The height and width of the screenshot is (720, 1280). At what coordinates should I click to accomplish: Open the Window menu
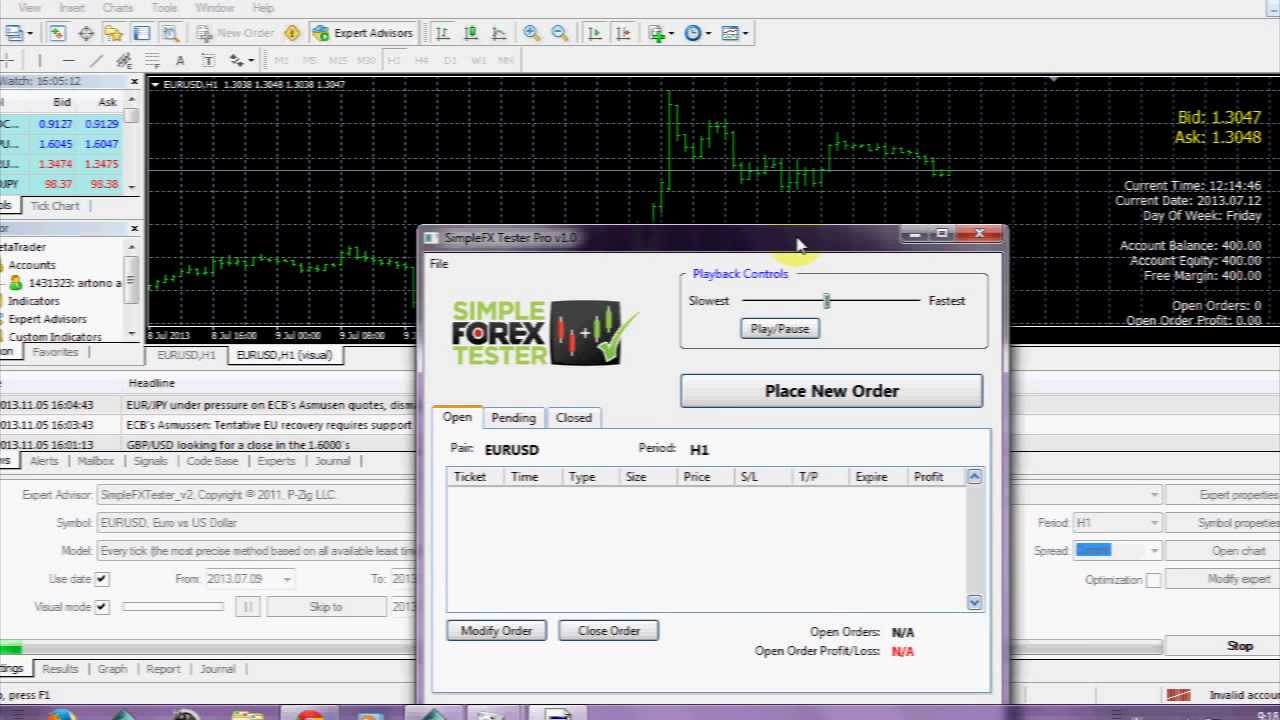click(214, 8)
